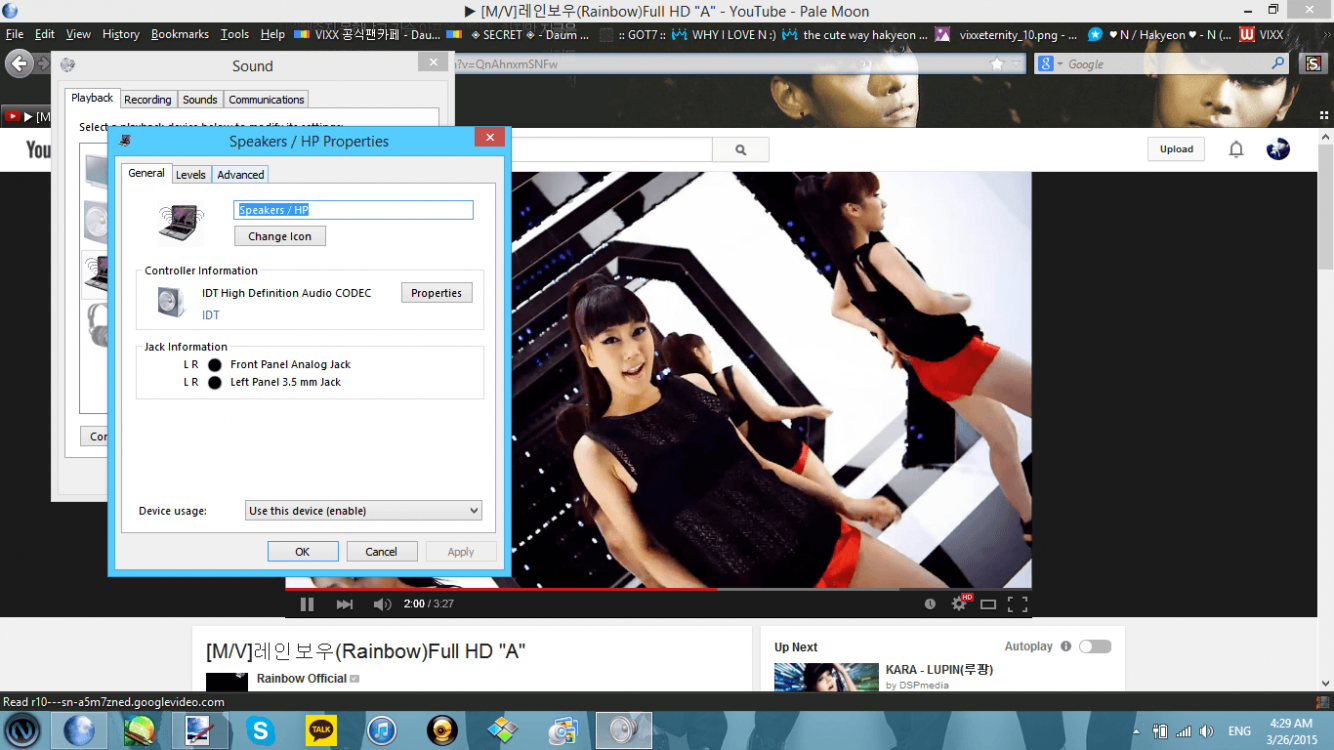Screen dimensions: 1334x750
Task: Open iTunes from the taskbar
Action: [381, 731]
